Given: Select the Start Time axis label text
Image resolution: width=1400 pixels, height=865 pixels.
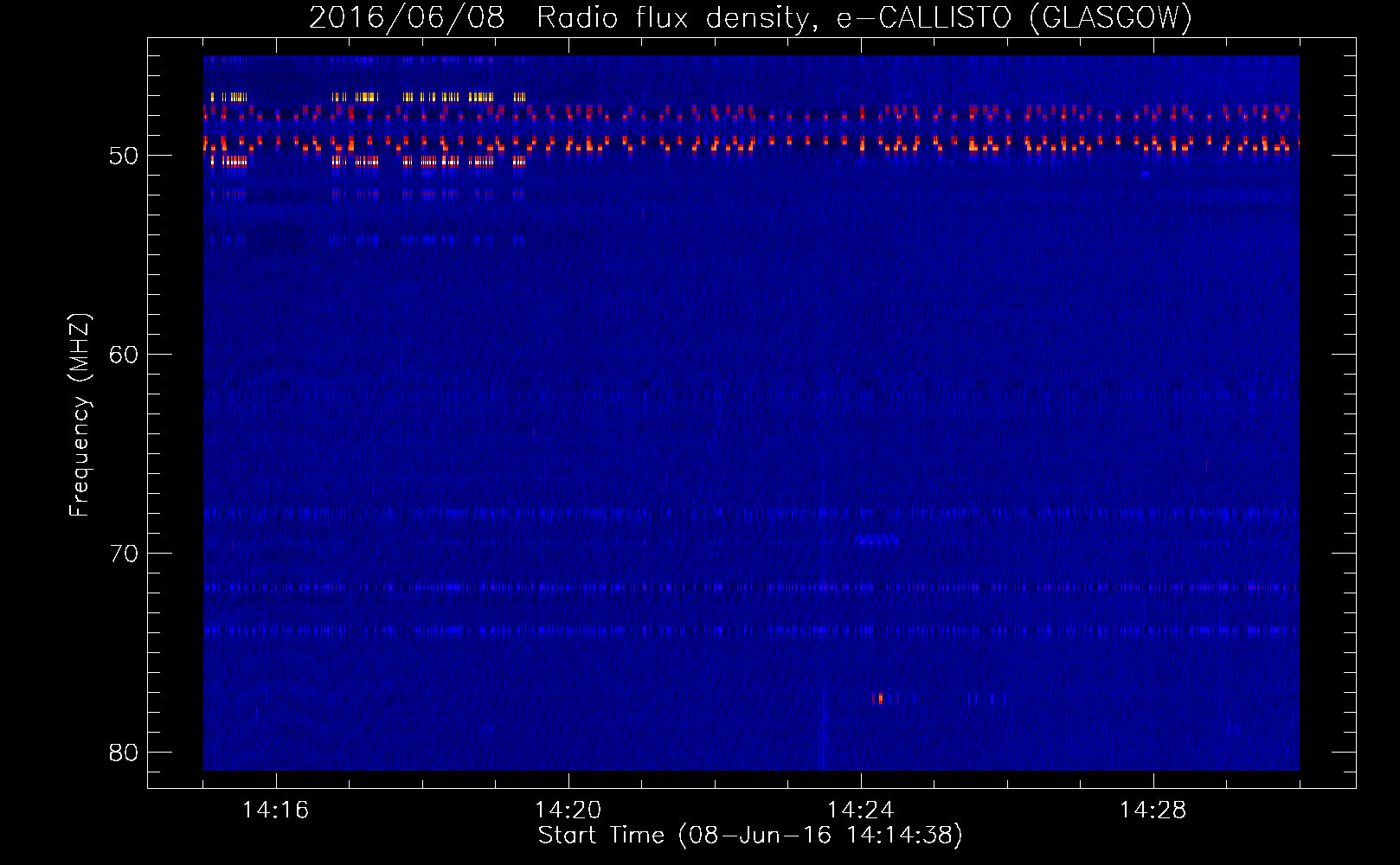Looking at the screenshot, I should pyautogui.click(x=750, y=836).
